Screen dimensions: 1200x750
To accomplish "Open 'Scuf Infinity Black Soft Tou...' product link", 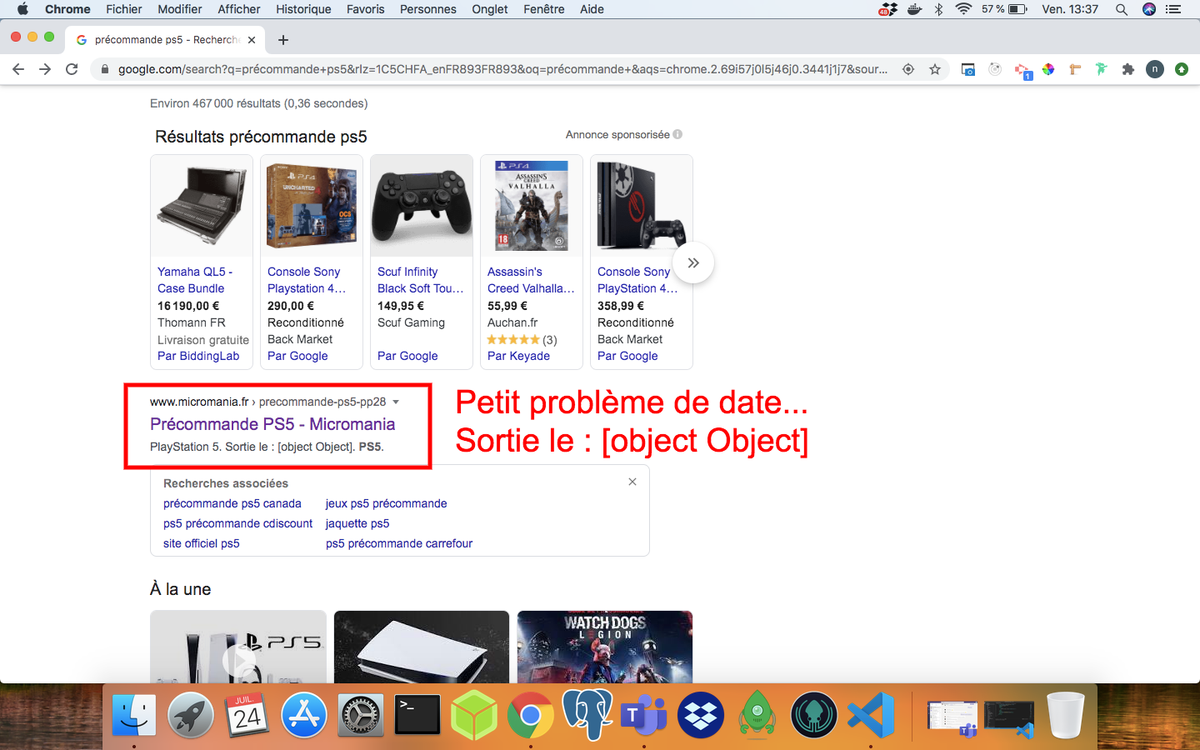I will 421,280.
